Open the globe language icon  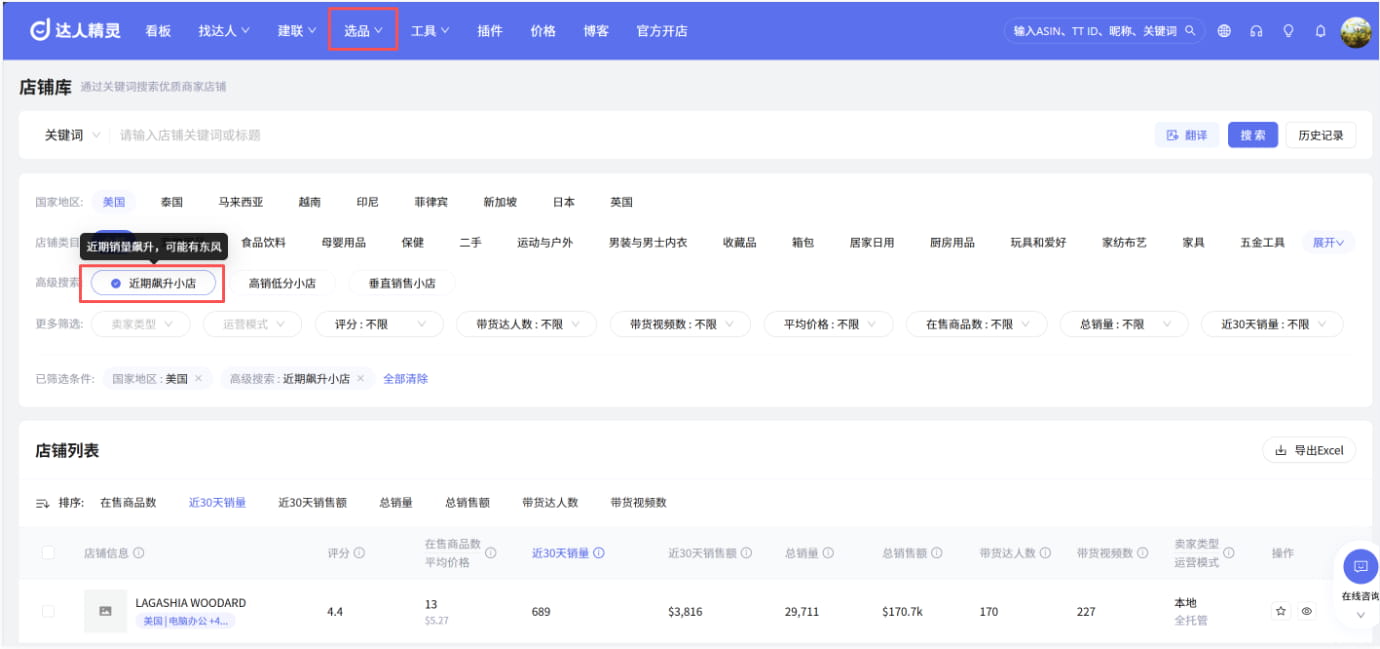click(1224, 31)
